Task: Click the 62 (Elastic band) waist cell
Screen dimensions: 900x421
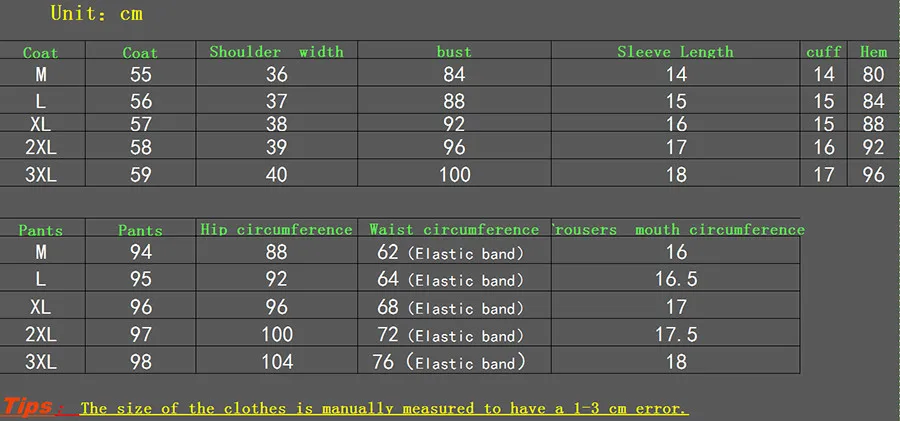Action: [x=451, y=252]
